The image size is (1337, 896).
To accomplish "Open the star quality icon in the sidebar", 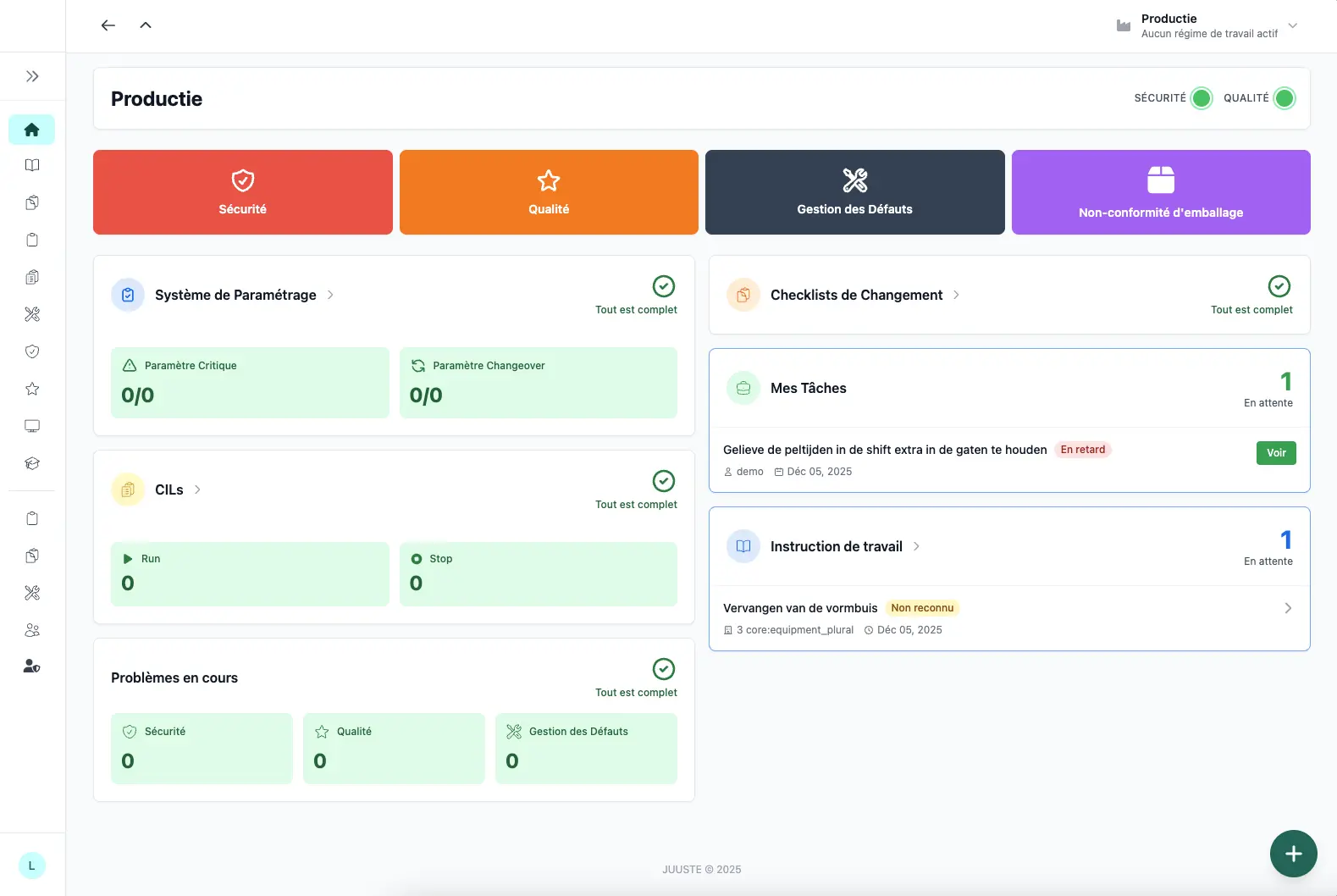I will coord(32,389).
